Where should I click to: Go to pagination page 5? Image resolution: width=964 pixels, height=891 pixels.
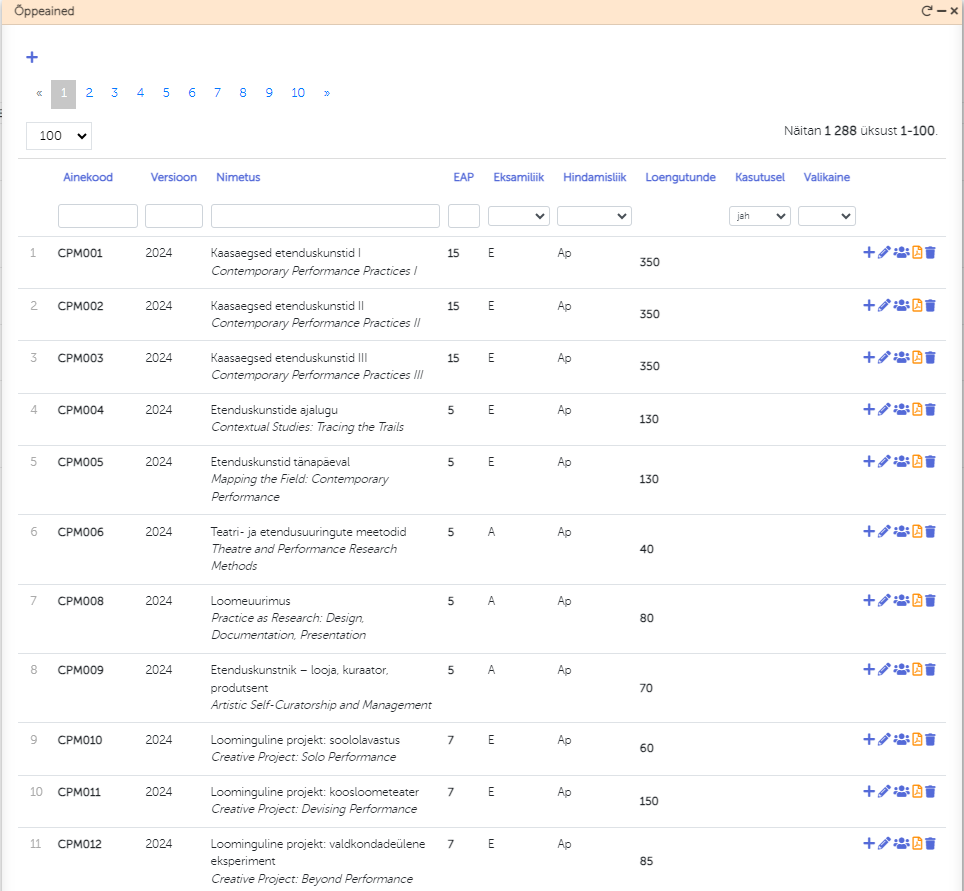point(166,93)
